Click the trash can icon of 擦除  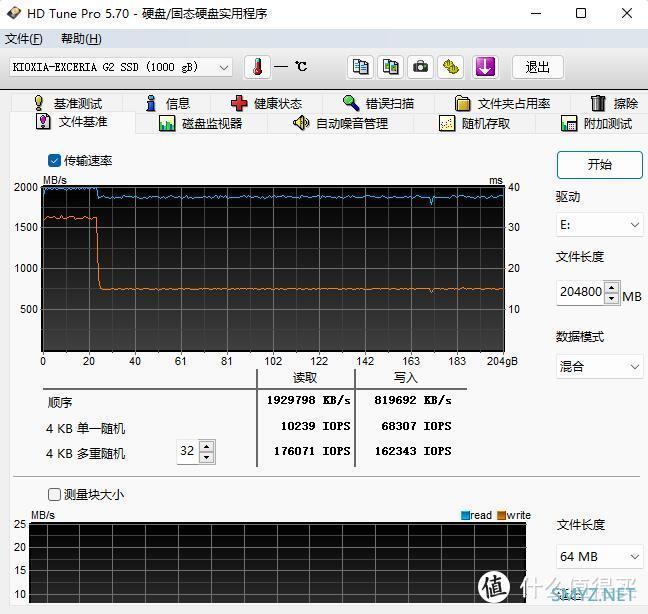(x=598, y=103)
